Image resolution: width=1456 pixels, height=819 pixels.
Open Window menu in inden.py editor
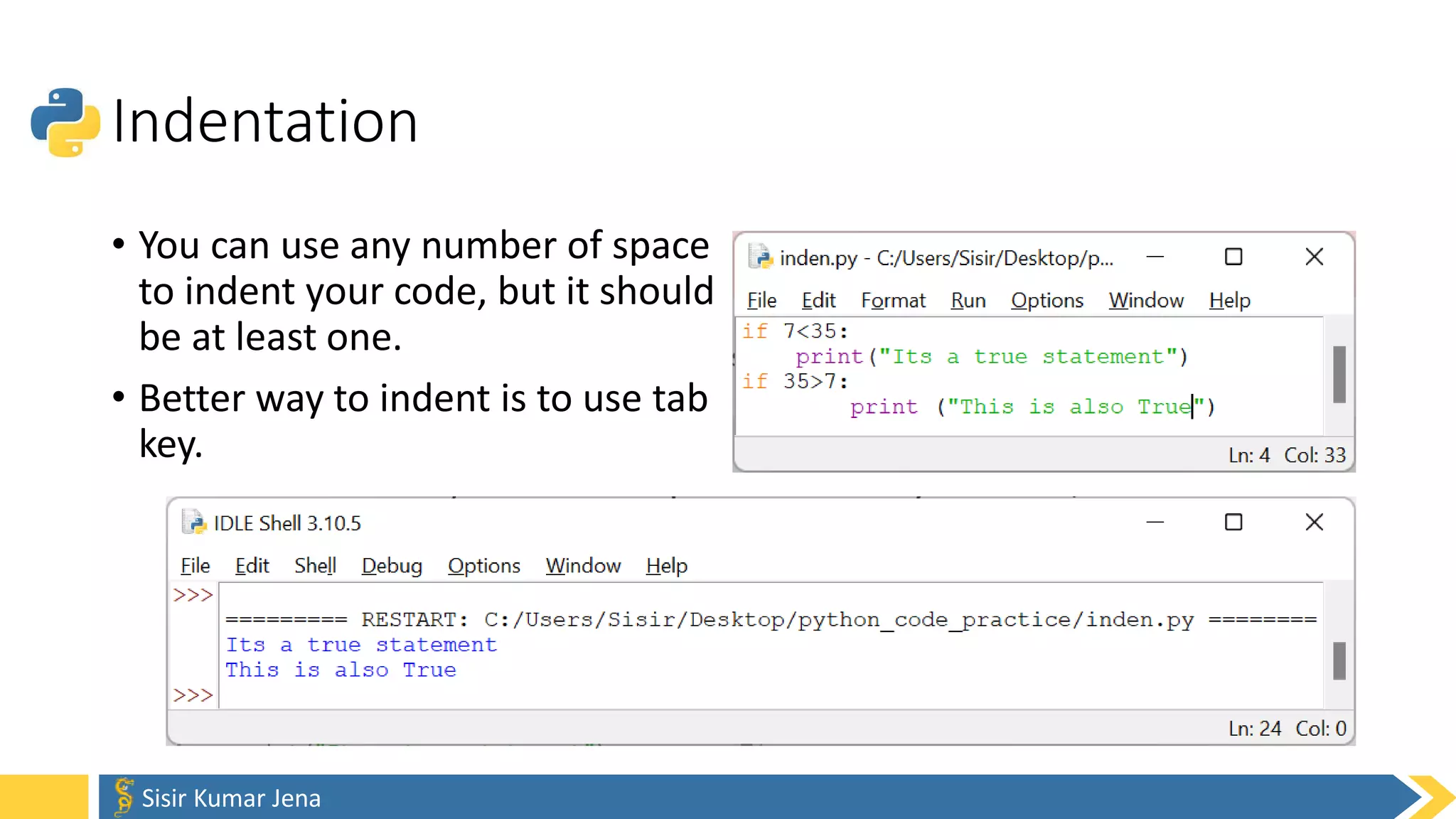(1146, 301)
